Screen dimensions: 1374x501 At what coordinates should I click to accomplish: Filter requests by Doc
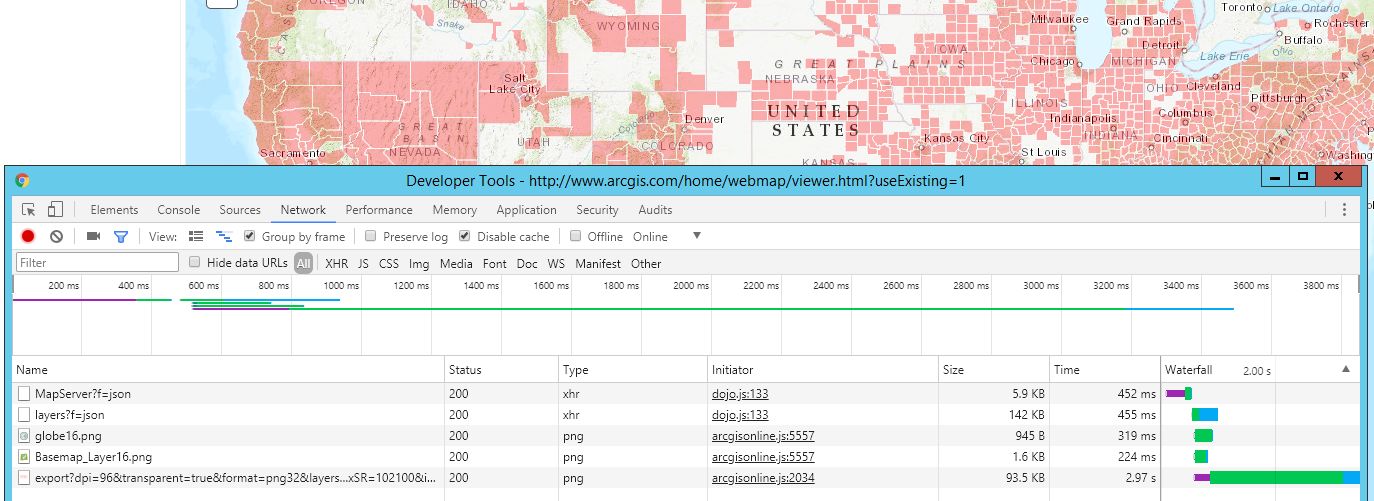[x=527, y=264]
